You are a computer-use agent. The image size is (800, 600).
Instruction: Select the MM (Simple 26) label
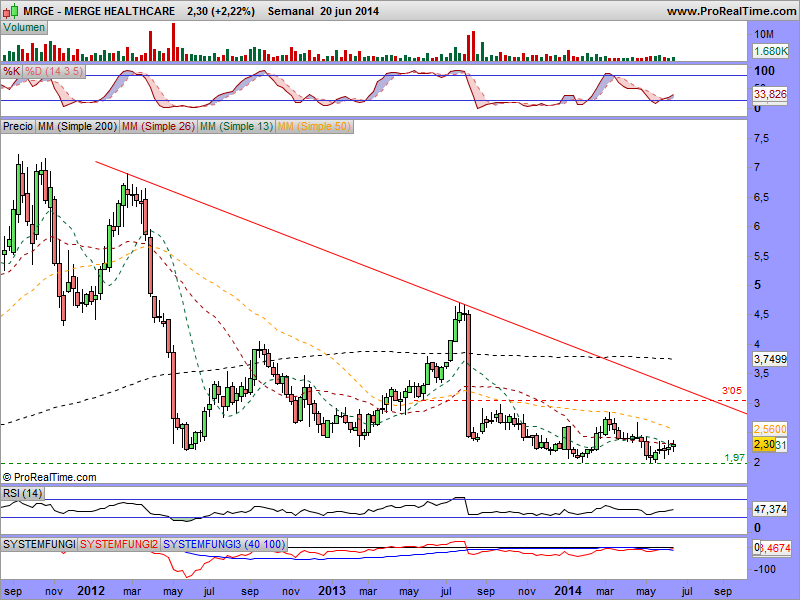pos(158,126)
